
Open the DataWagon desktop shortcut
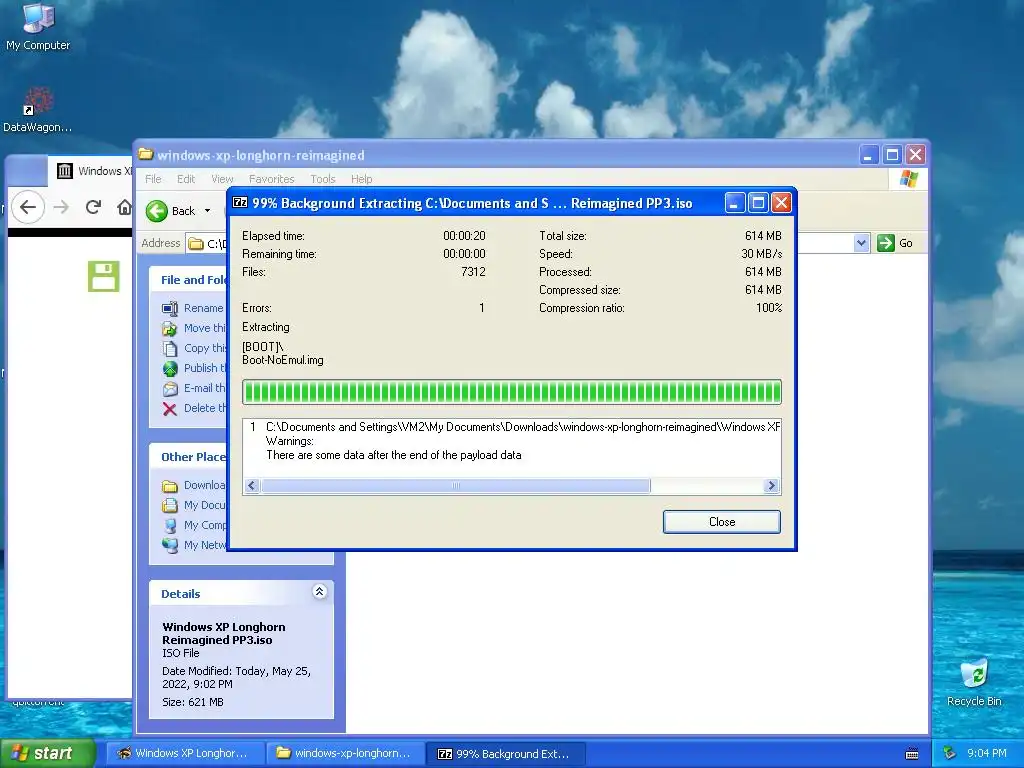37,110
